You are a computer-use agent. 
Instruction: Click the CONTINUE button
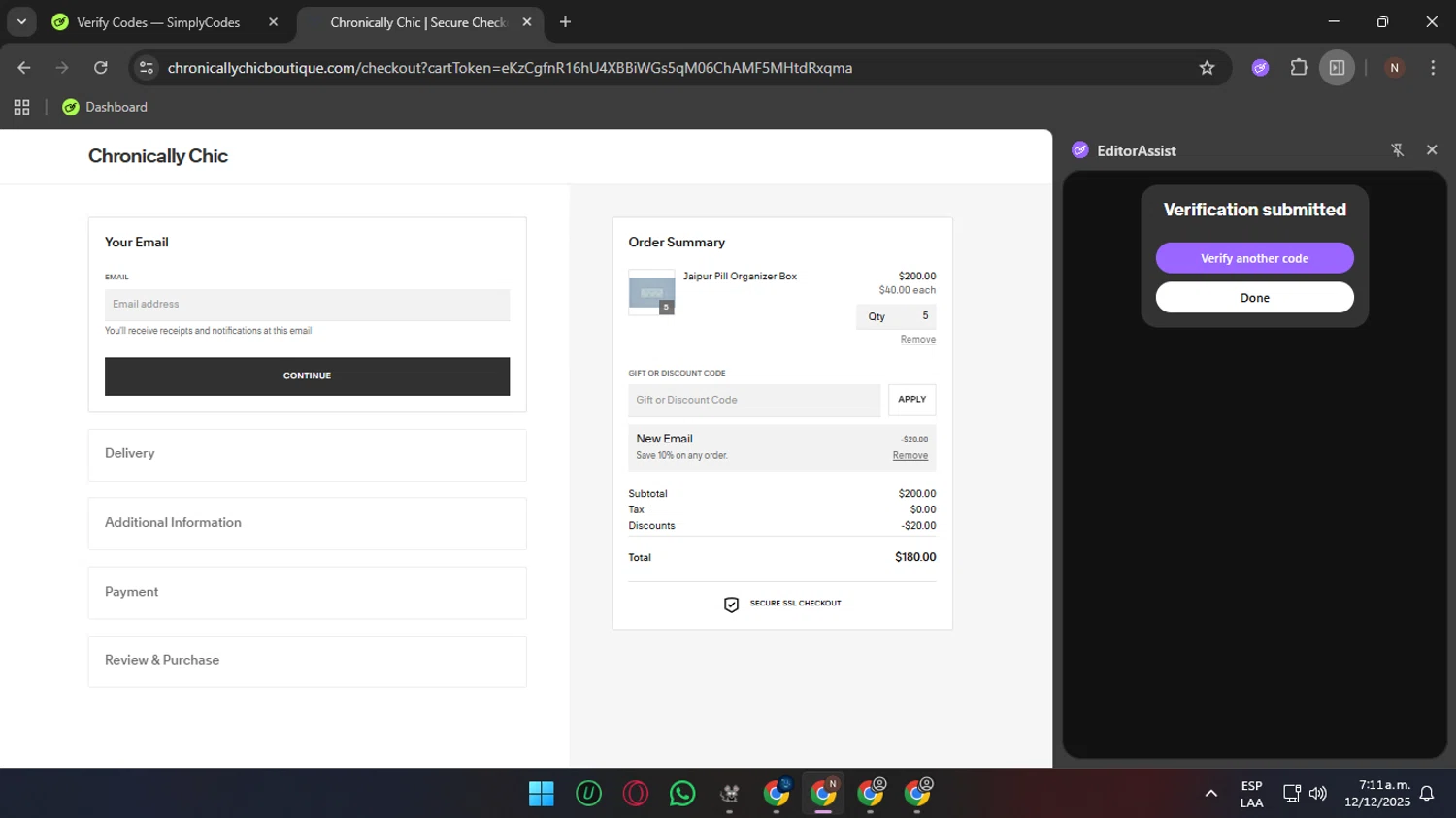pyautogui.click(x=307, y=376)
